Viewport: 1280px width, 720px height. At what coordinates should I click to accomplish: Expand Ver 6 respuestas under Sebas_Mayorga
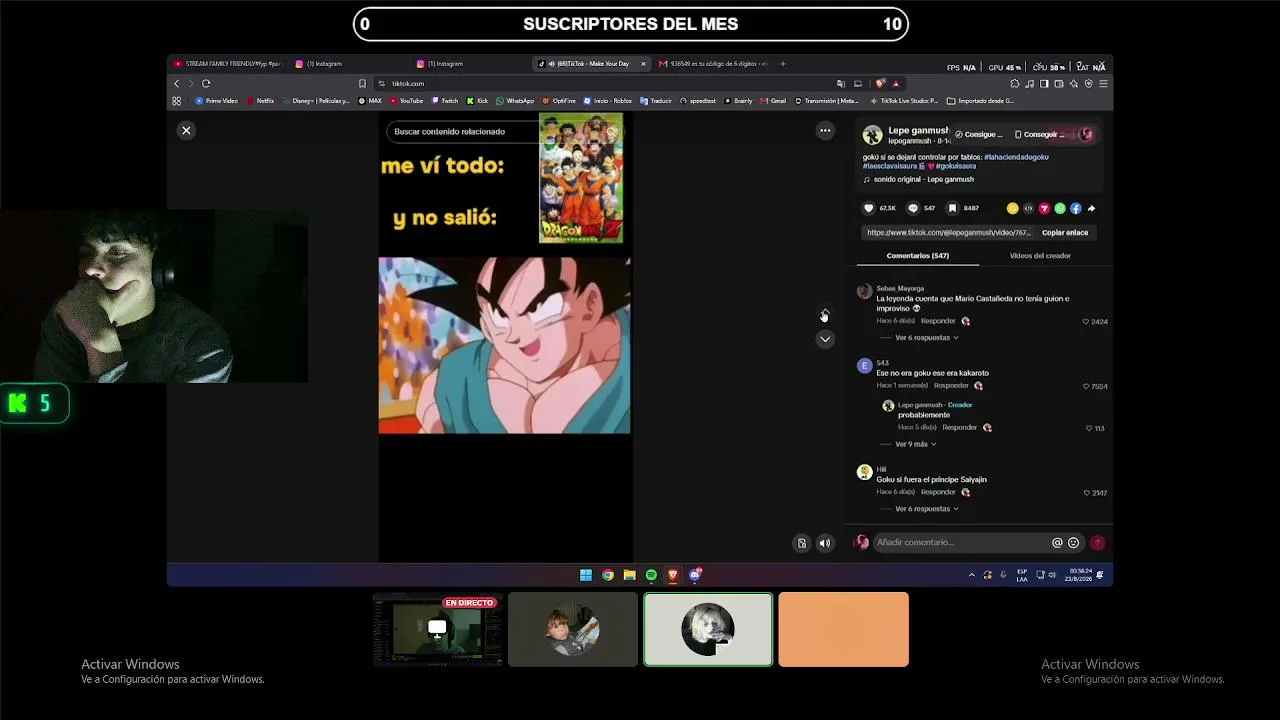pyautogui.click(x=926, y=338)
